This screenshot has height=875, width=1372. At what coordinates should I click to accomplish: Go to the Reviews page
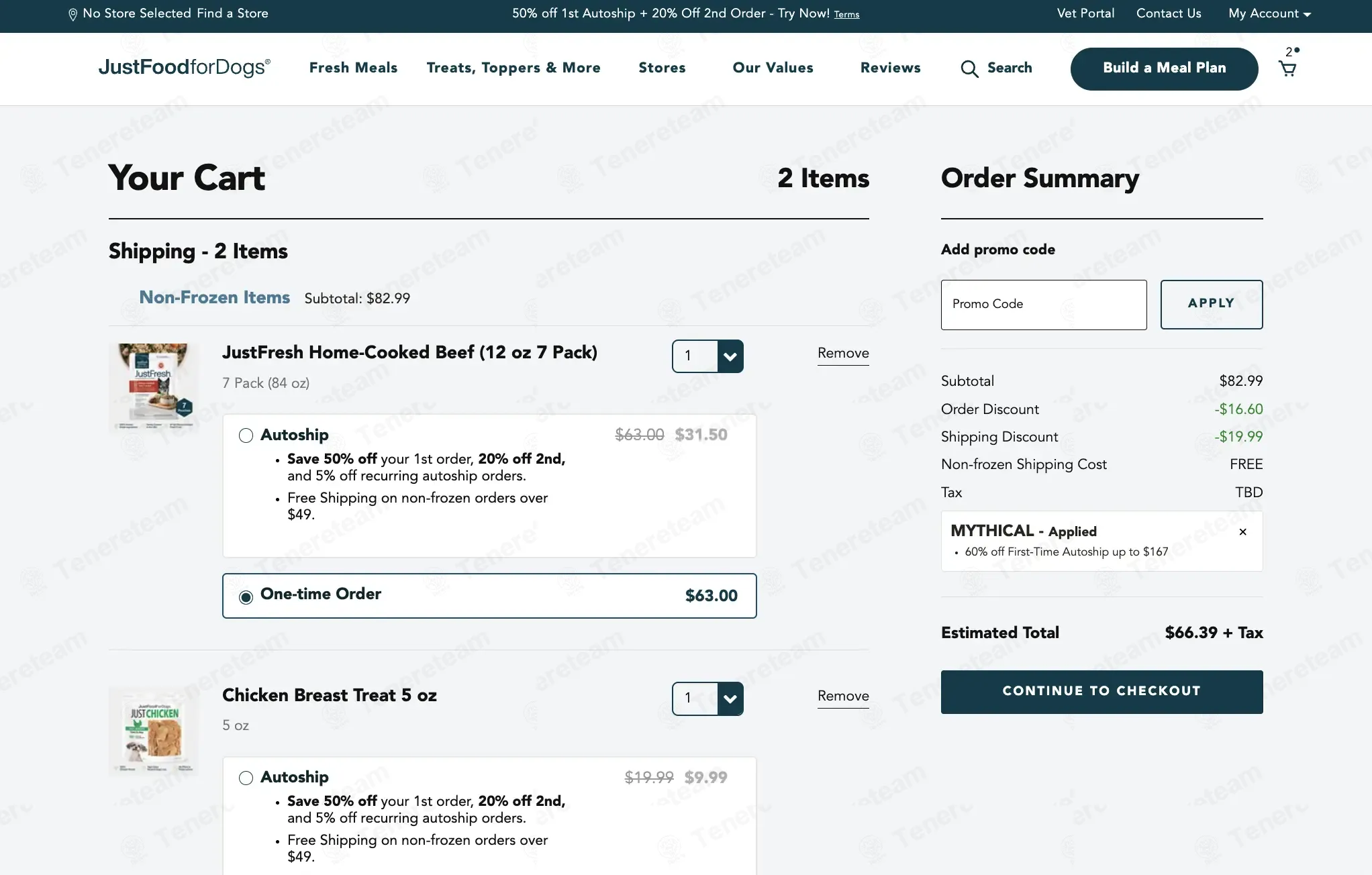890,68
